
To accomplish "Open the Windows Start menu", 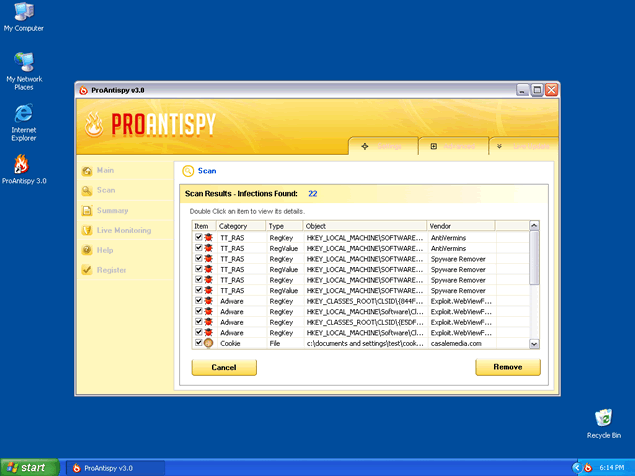I will tap(28, 467).
